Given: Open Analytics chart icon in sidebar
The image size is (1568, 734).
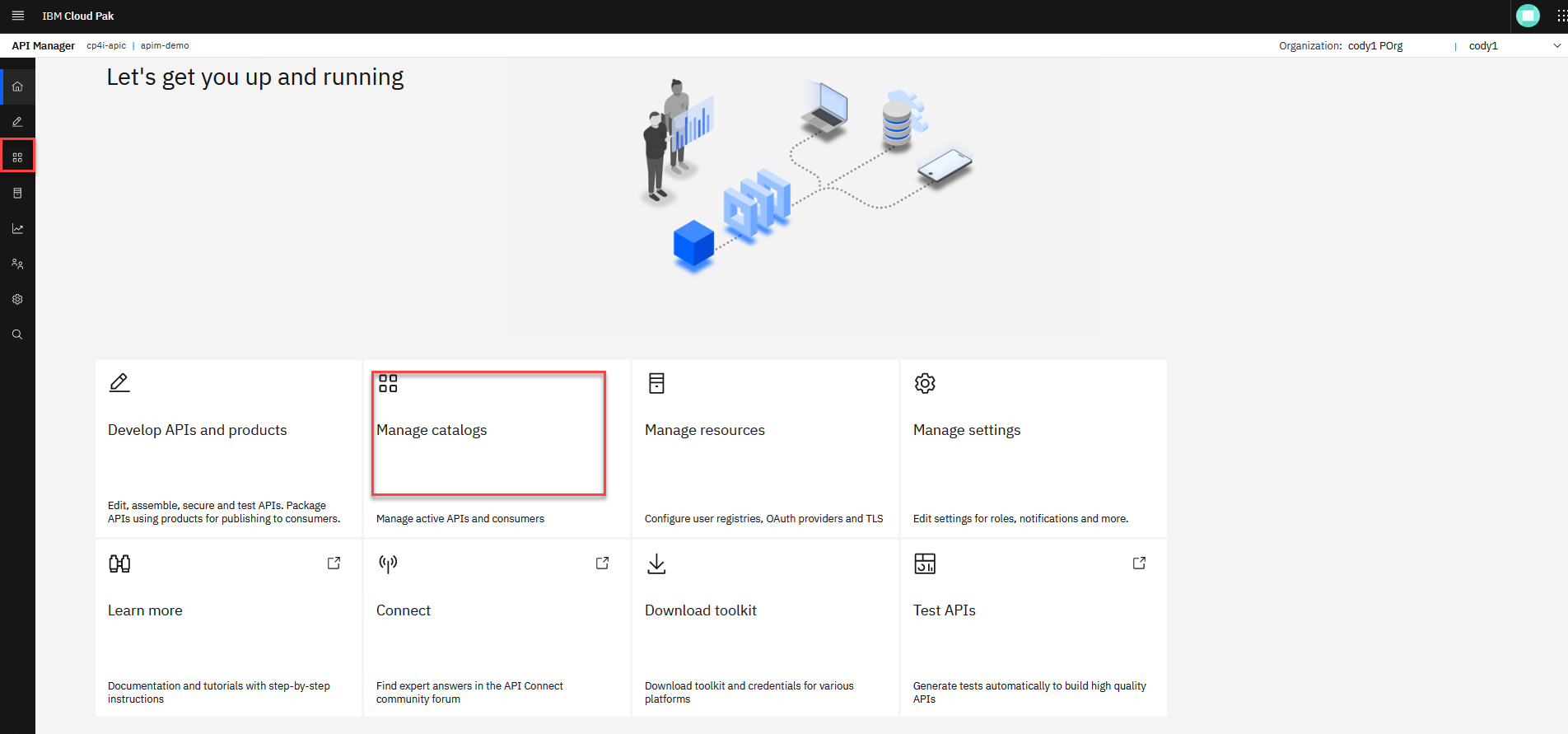Looking at the screenshot, I should 17,228.
